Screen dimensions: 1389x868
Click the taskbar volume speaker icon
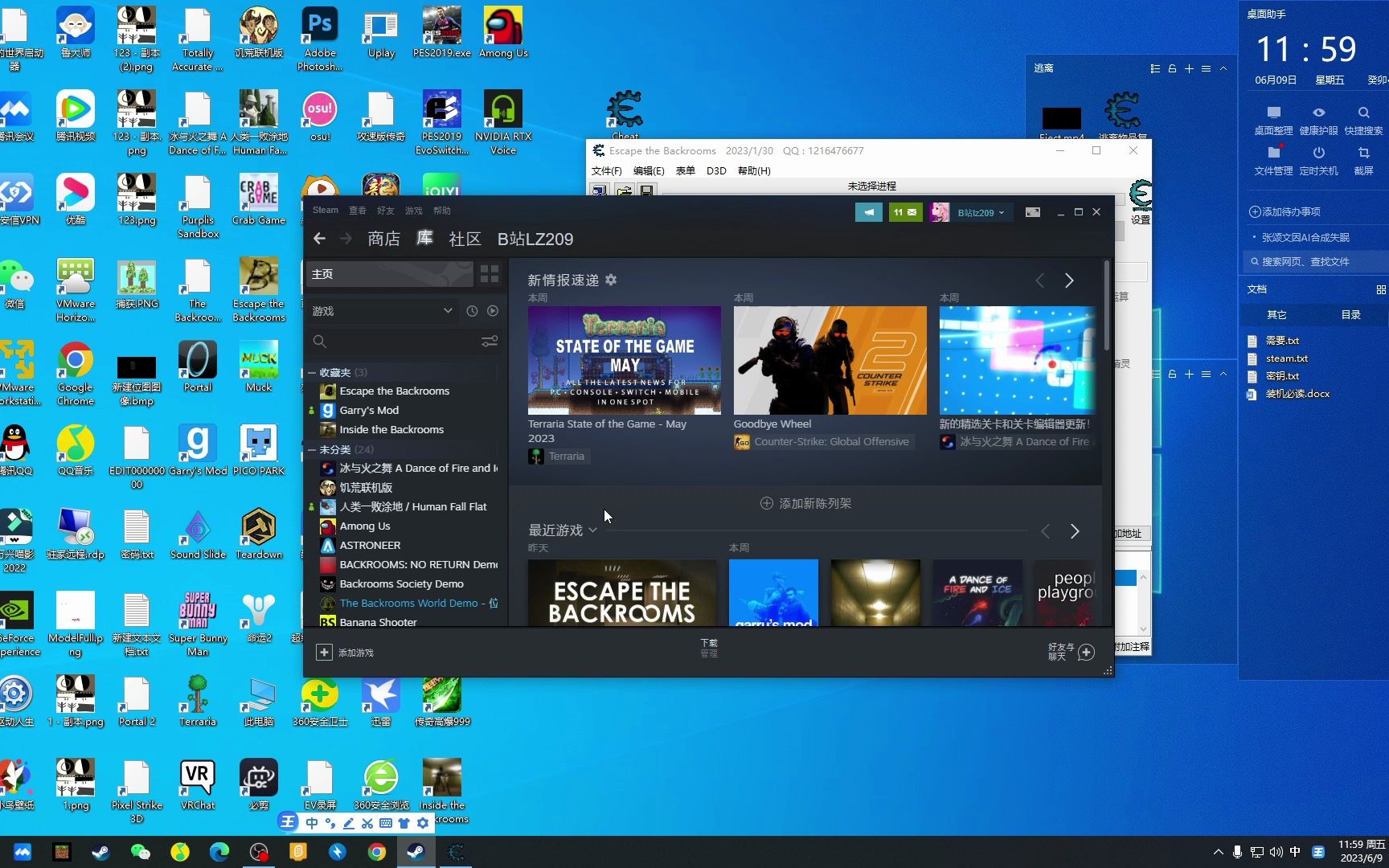pyautogui.click(x=1276, y=852)
